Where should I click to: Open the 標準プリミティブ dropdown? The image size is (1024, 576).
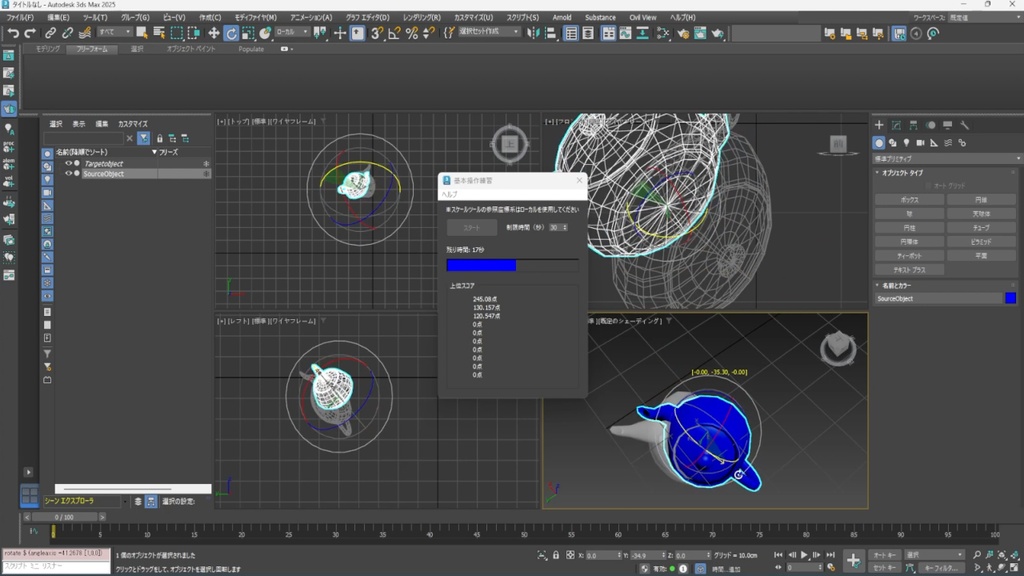click(x=945, y=157)
